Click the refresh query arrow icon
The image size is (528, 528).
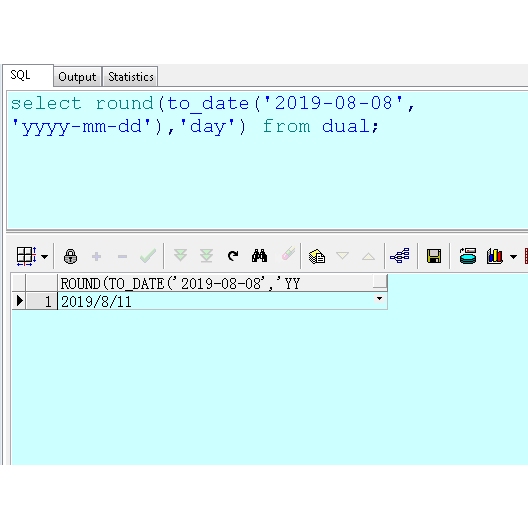(x=233, y=256)
